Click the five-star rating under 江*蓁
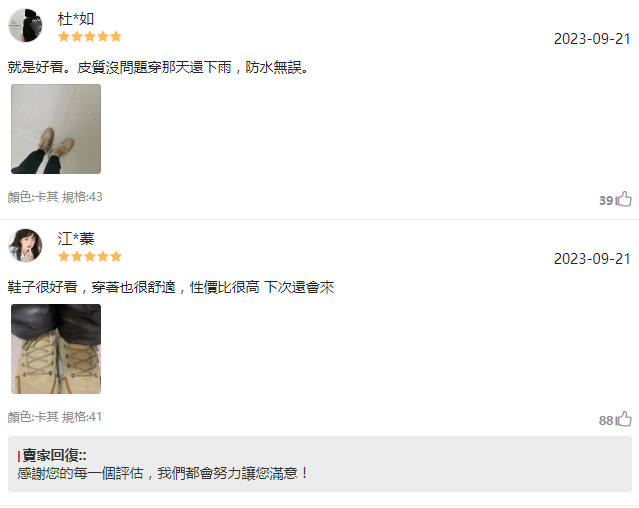Viewport: 639px width, 508px height. [90, 257]
